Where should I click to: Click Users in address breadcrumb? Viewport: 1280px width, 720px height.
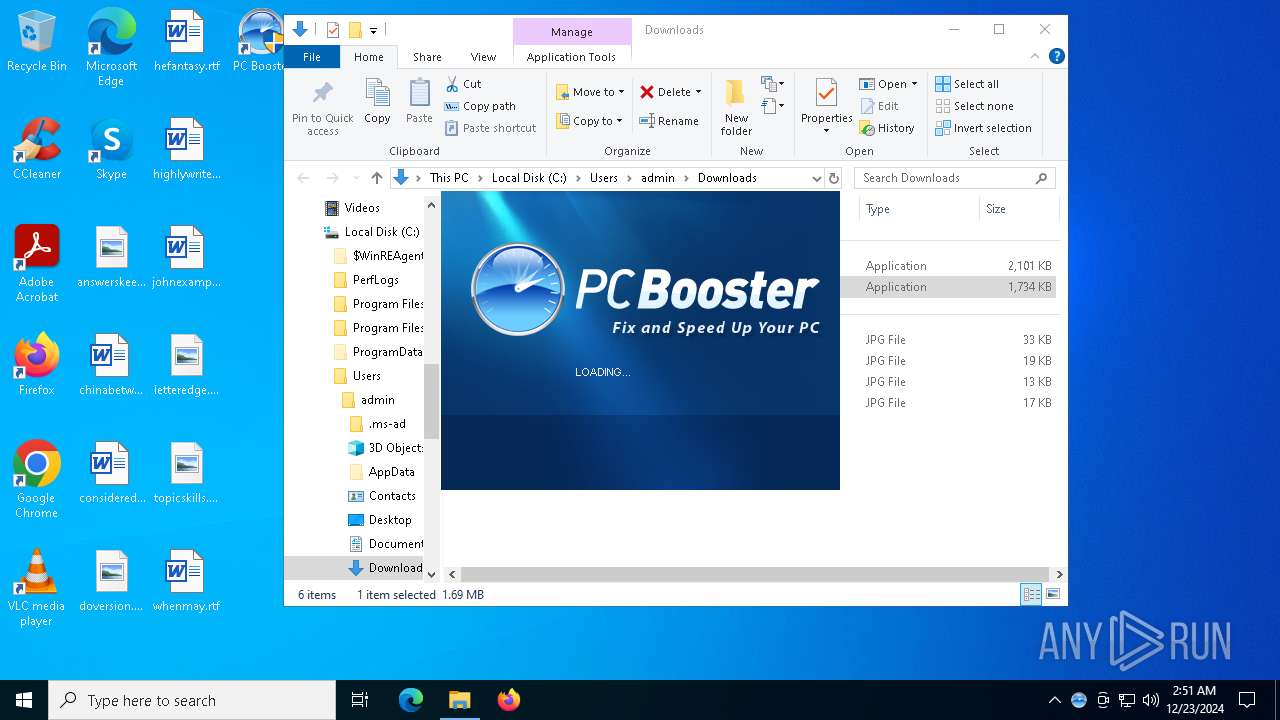603,178
